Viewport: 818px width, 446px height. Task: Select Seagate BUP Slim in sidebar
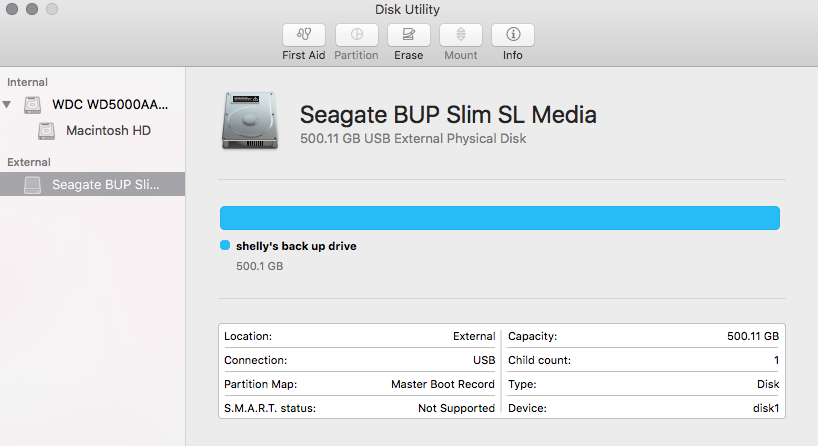pos(104,185)
